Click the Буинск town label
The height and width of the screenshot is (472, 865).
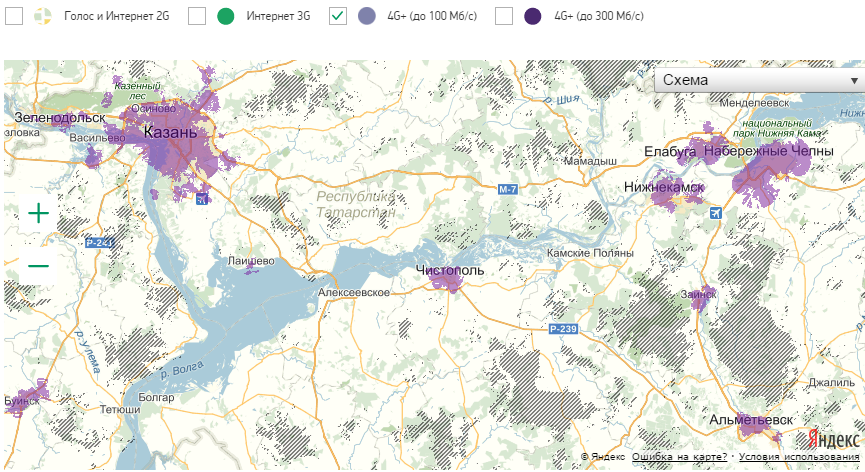(22, 401)
